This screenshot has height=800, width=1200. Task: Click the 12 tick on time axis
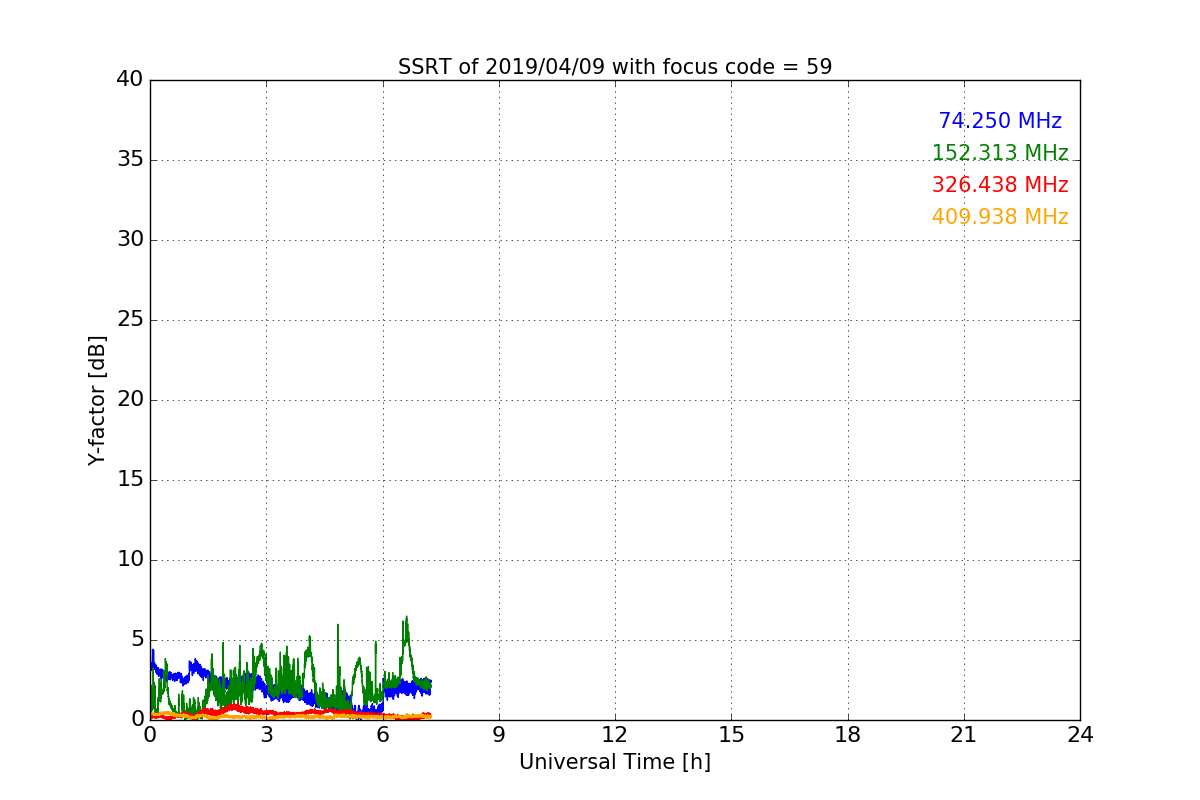pyautogui.click(x=615, y=735)
